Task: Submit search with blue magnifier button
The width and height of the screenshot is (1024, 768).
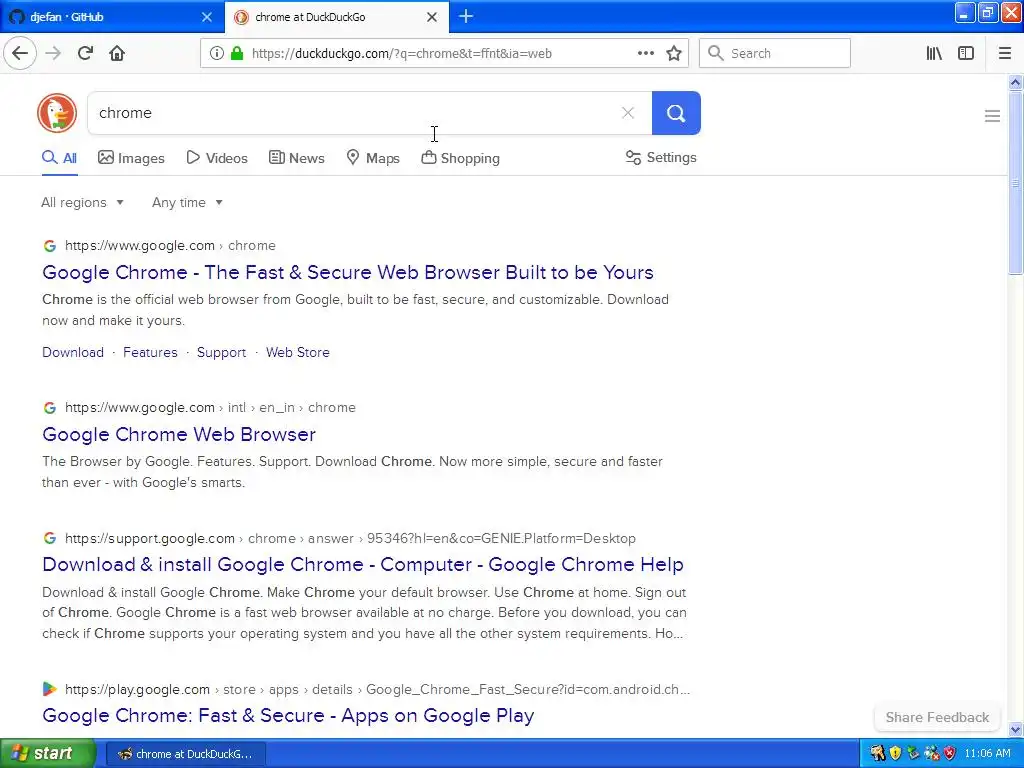Action: point(676,113)
